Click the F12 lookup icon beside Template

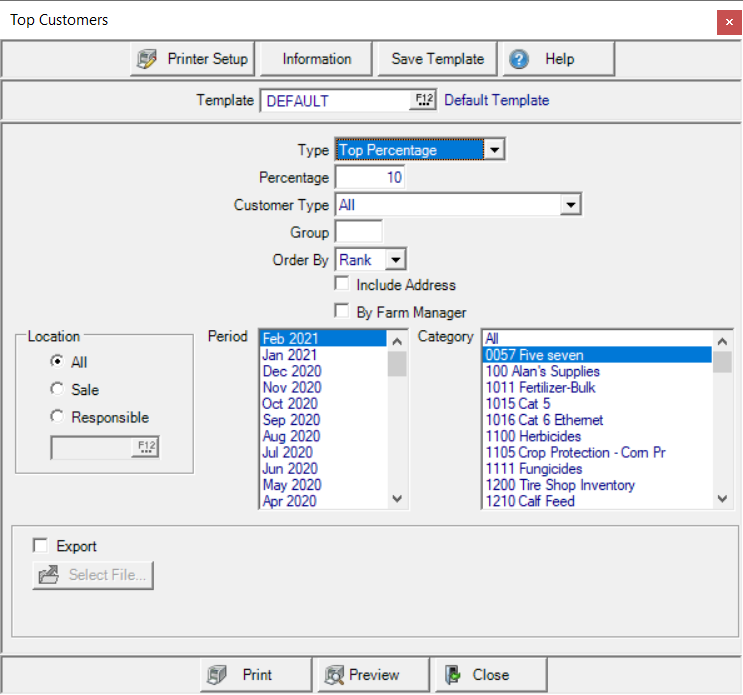pos(424,100)
